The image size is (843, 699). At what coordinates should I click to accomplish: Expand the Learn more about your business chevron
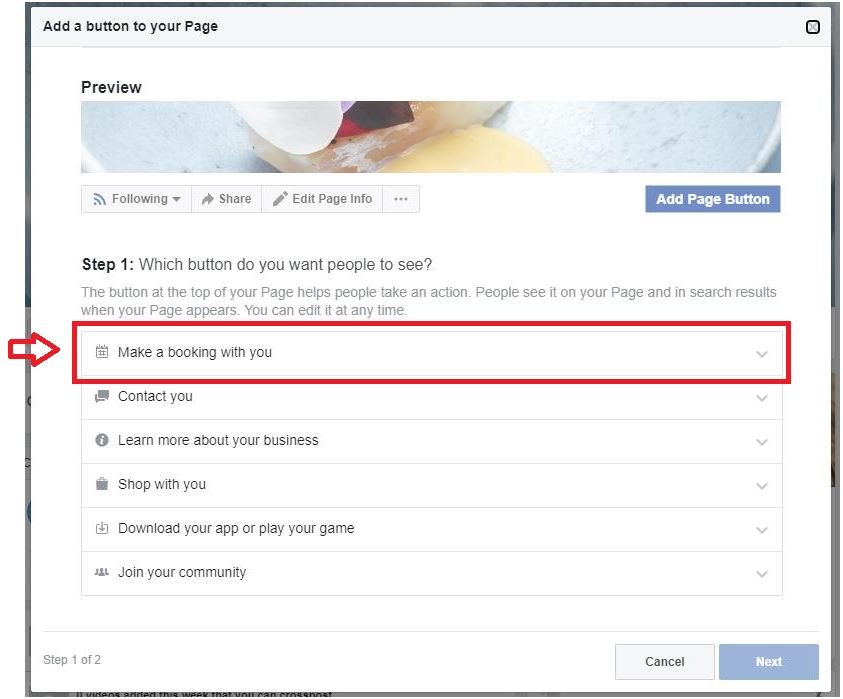tap(762, 442)
